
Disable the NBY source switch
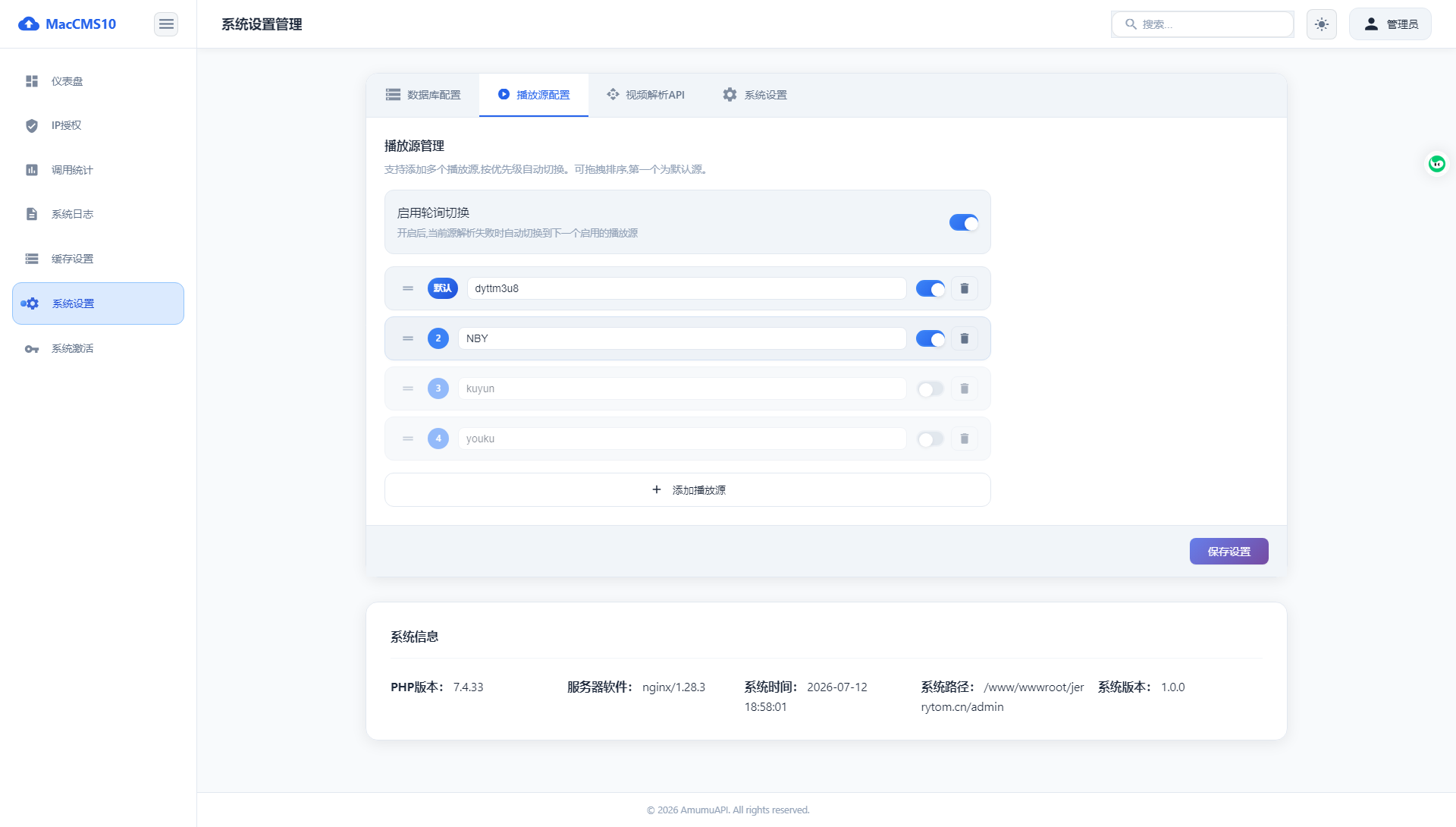930,338
